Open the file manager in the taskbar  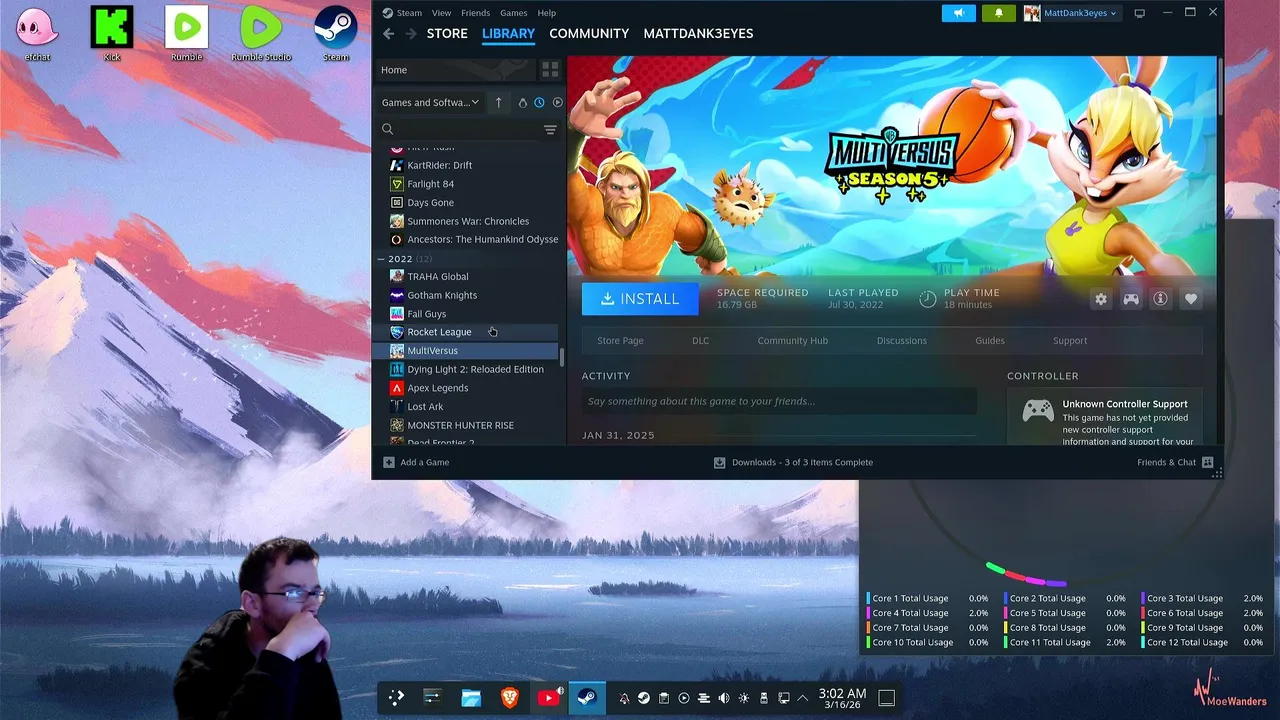[471, 698]
